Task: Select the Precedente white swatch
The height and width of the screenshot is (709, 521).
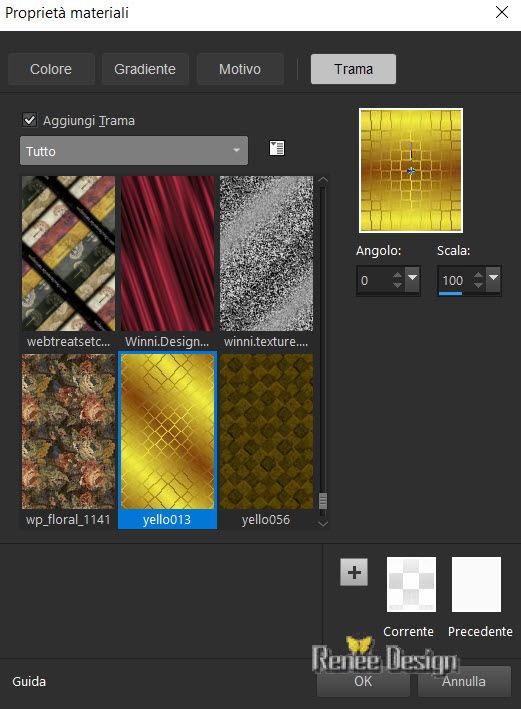Action: [476, 584]
